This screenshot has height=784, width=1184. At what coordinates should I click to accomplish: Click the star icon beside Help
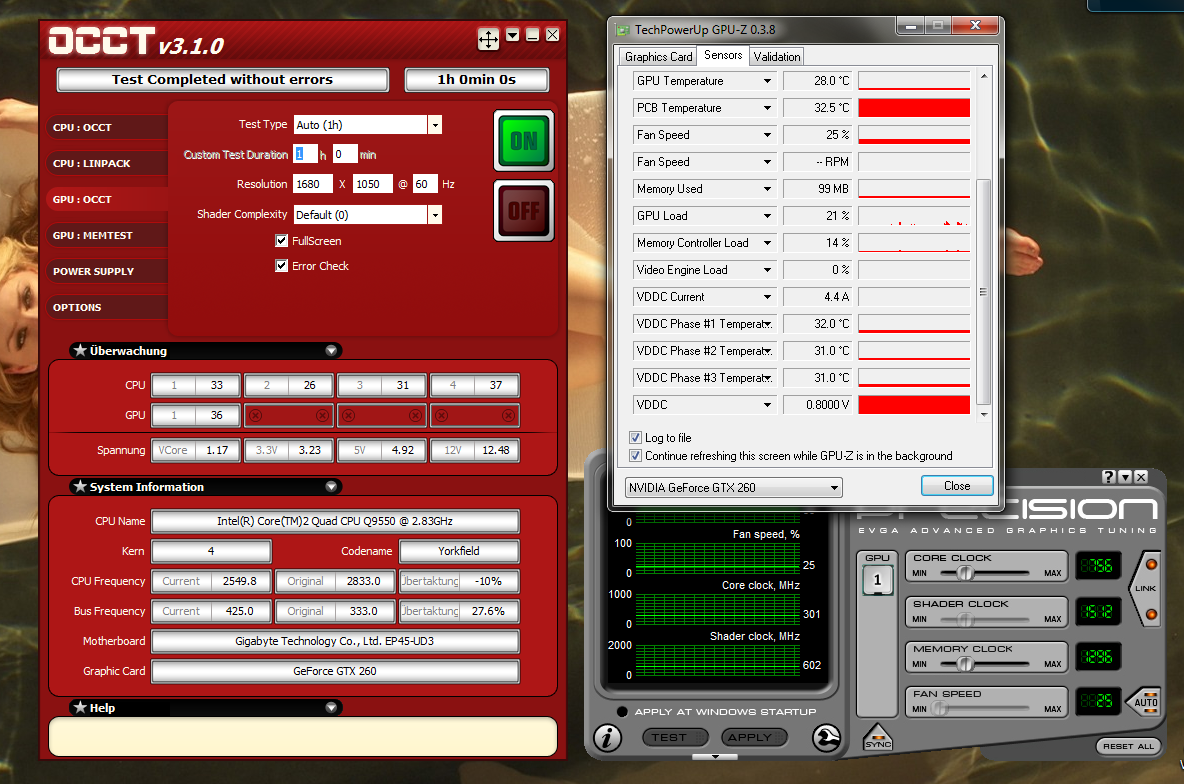tap(80, 707)
